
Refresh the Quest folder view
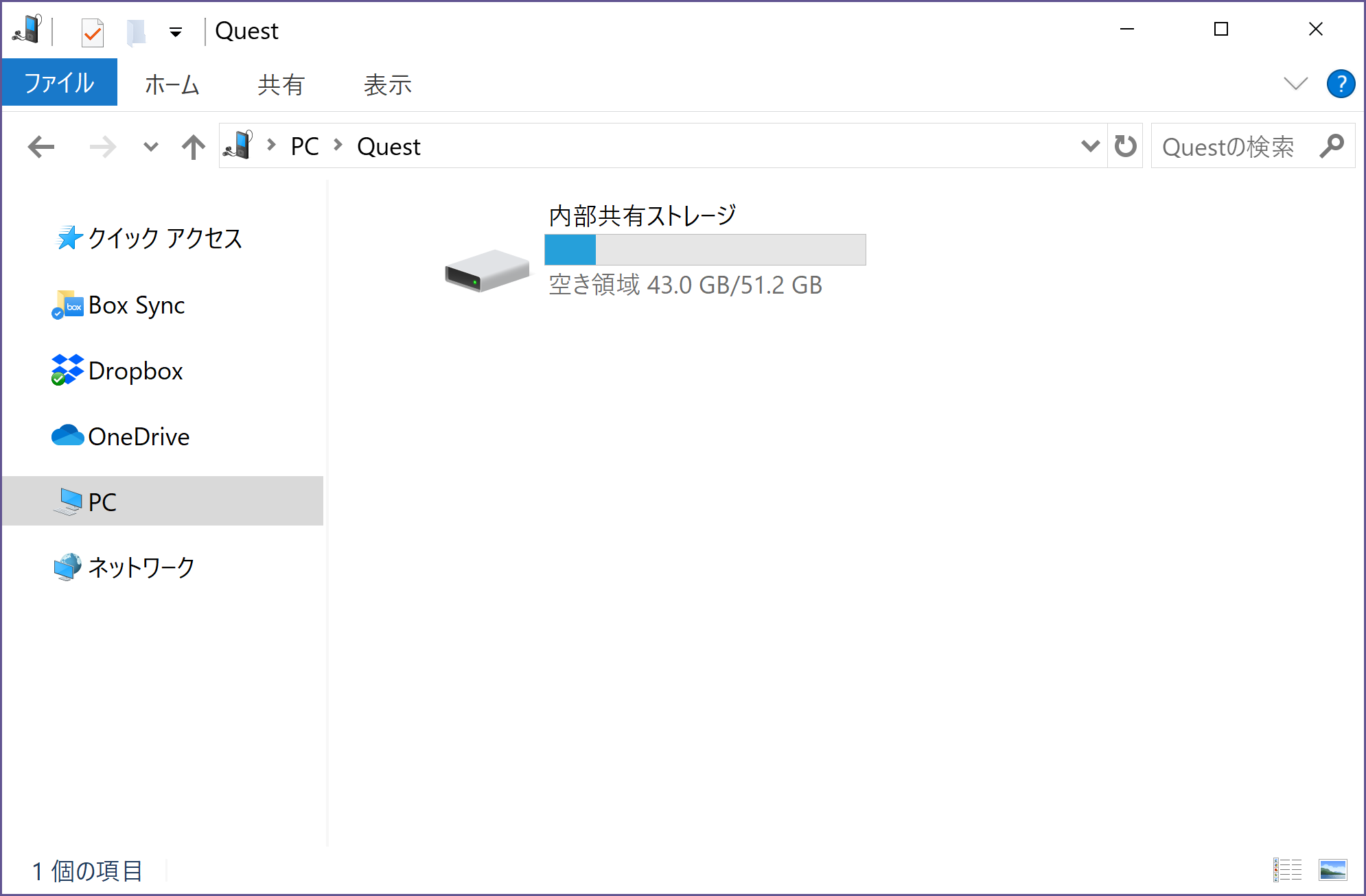[x=1124, y=145]
